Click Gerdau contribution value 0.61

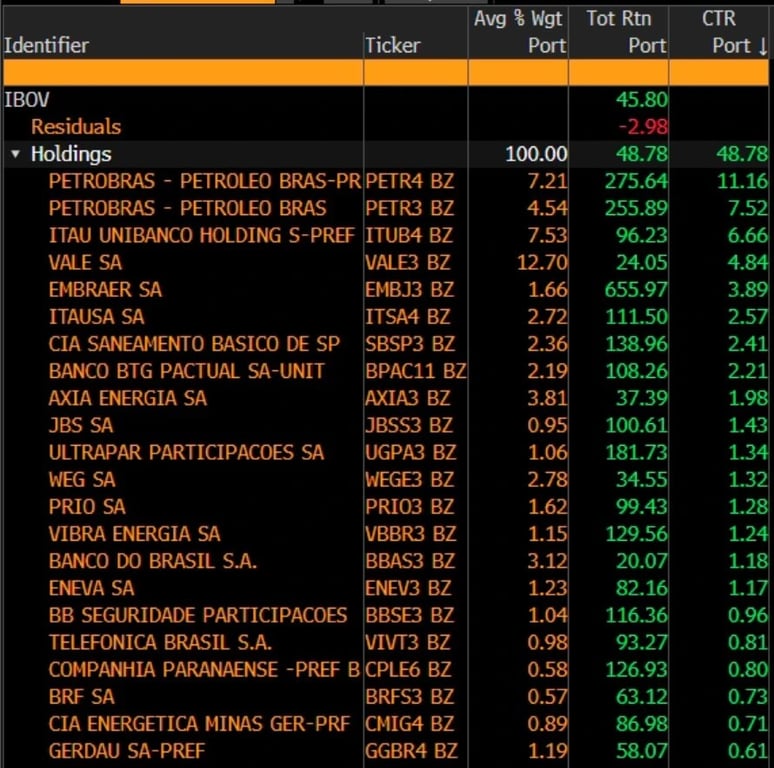coord(748,751)
